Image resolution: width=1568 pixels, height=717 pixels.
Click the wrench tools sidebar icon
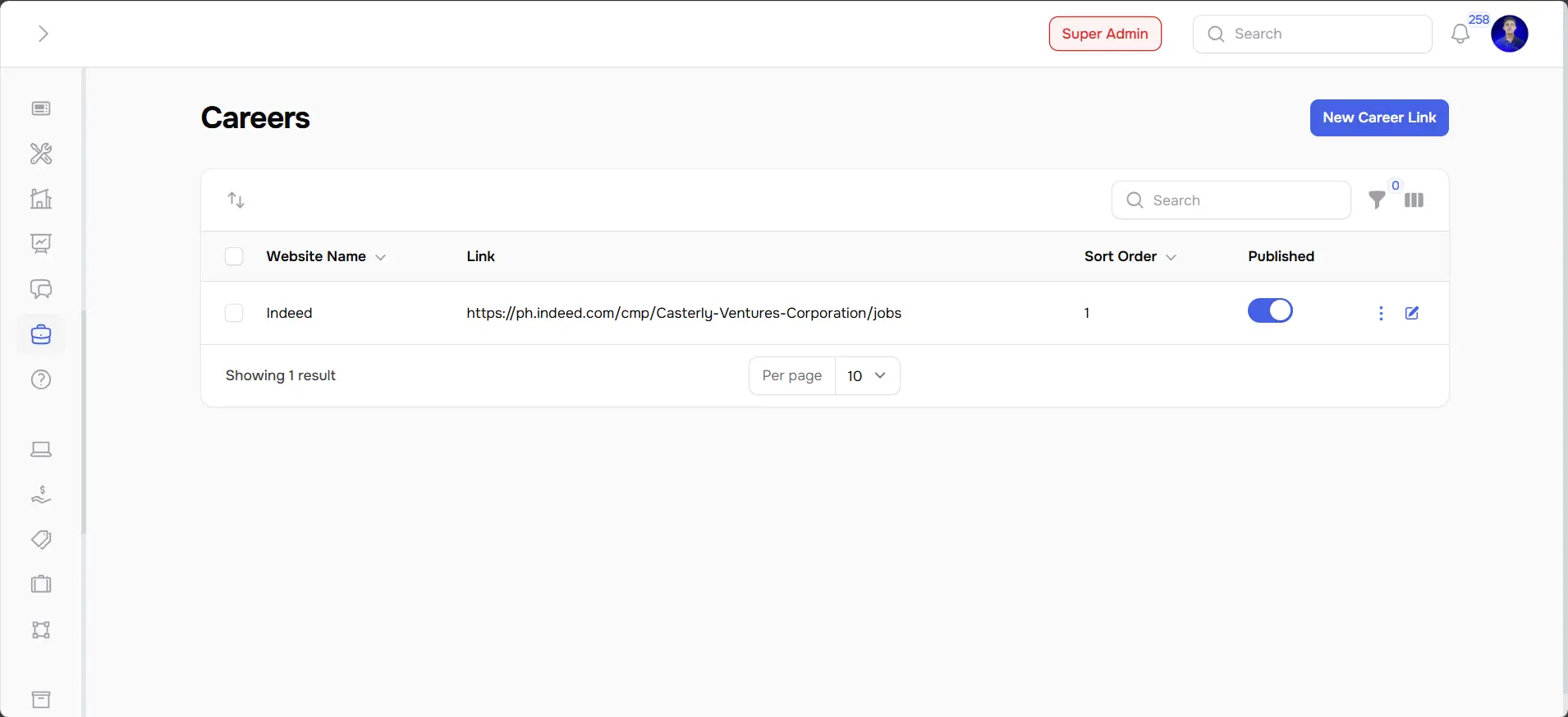[41, 154]
